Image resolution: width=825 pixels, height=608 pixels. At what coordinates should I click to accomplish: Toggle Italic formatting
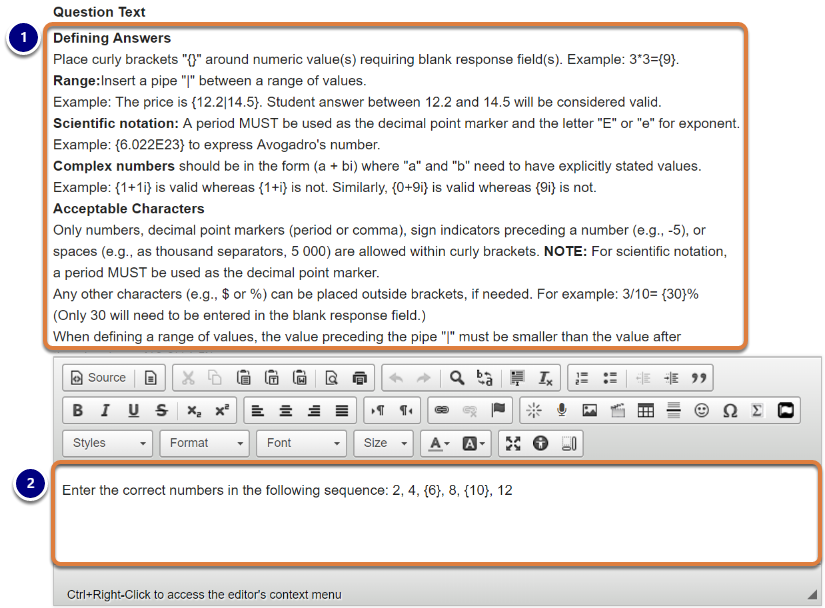[x=105, y=410]
